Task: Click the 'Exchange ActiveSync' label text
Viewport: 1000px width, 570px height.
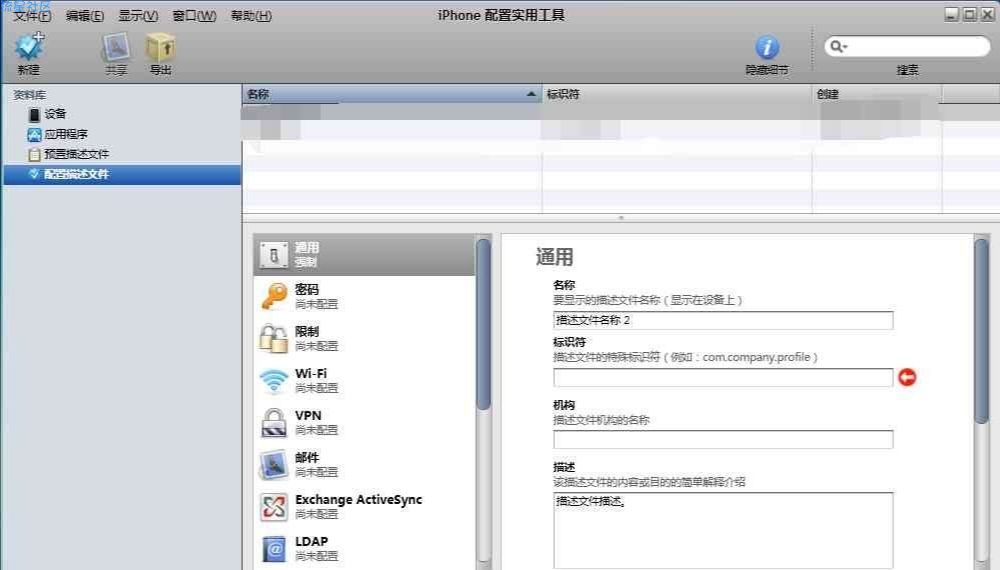Action: tap(358, 499)
